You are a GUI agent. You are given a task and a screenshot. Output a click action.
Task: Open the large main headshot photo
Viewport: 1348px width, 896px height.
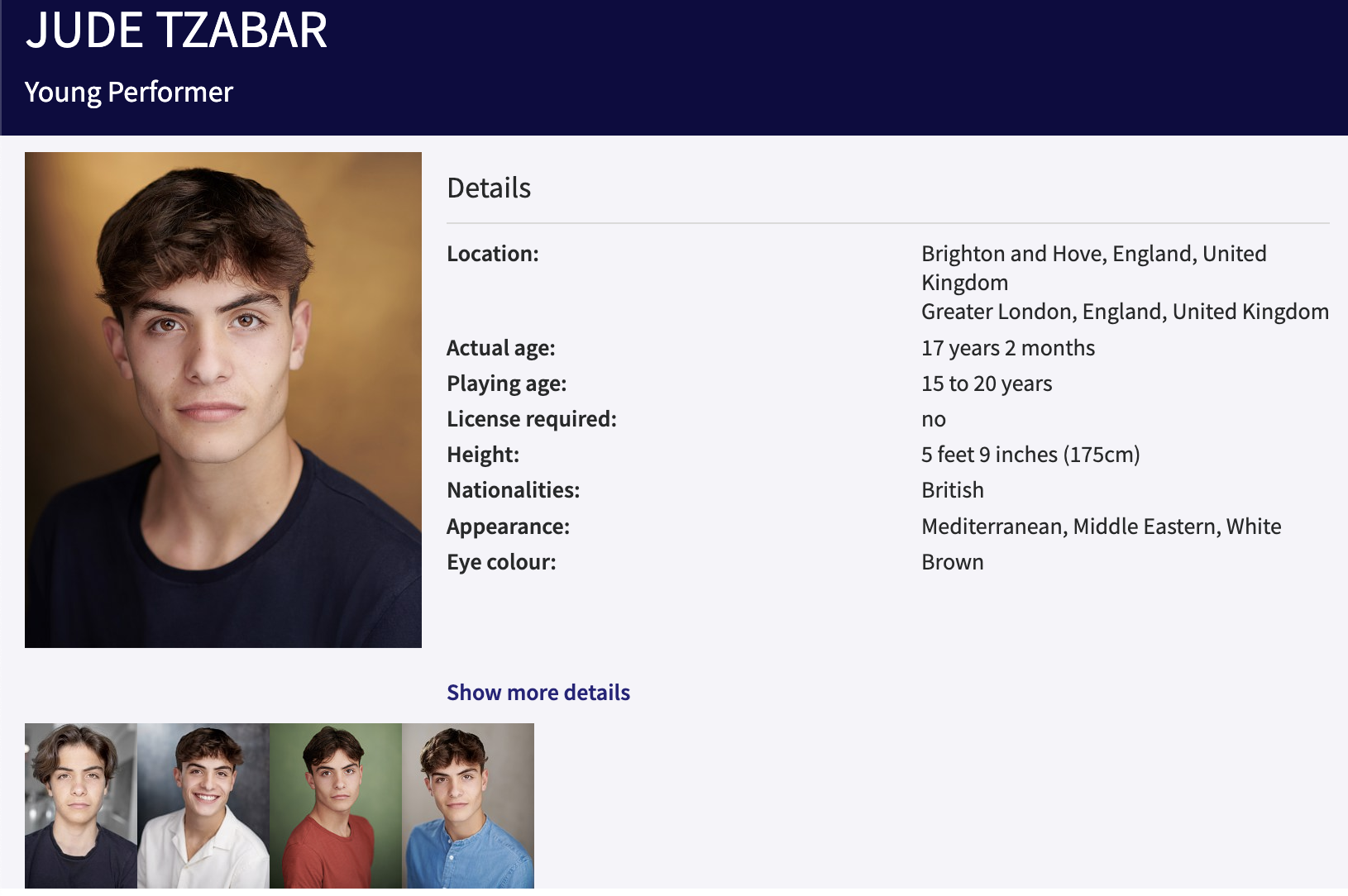click(223, 400)
